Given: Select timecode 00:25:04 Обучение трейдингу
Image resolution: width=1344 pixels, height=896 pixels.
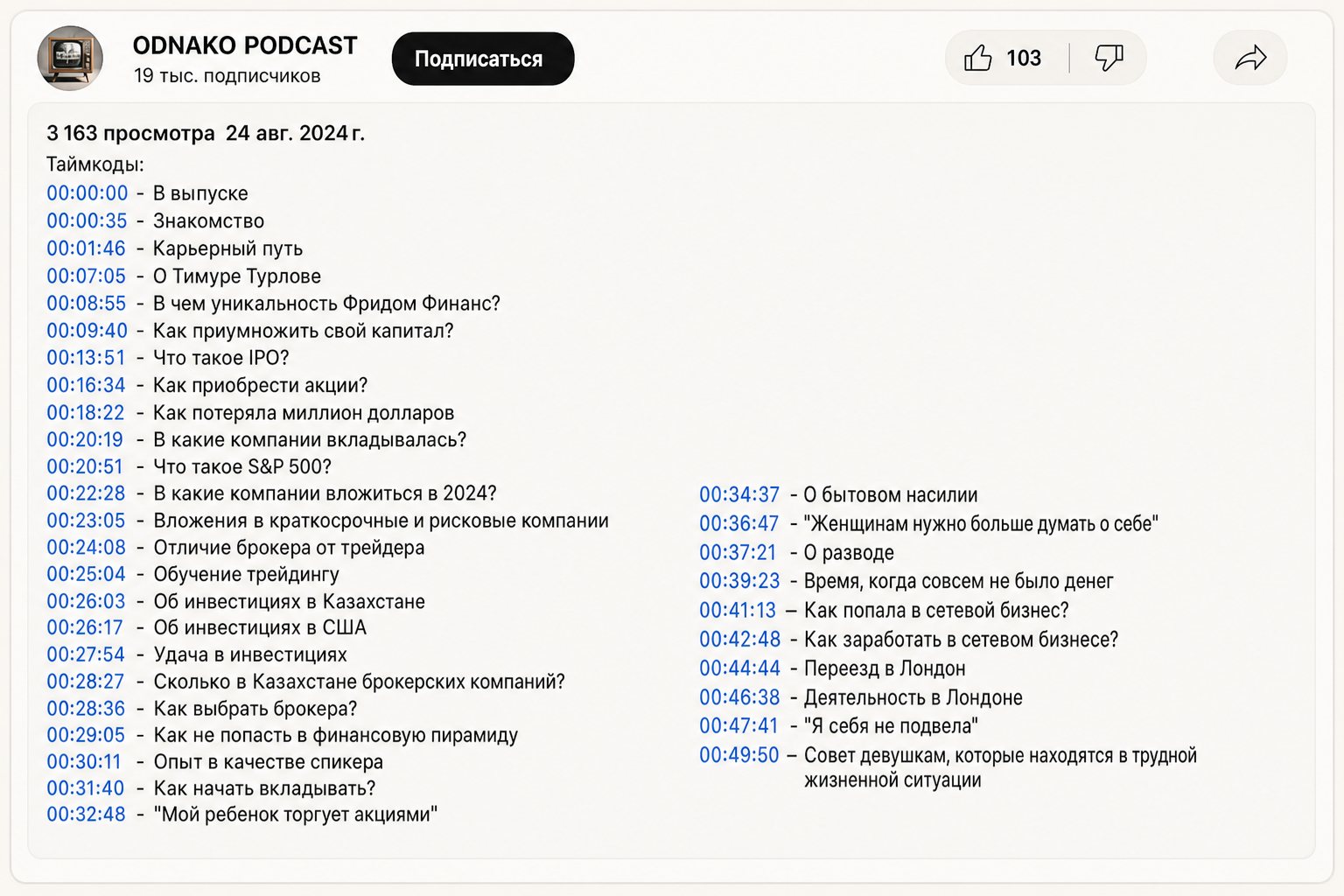Looking at the screenshot, I should [x=87, y=575].
